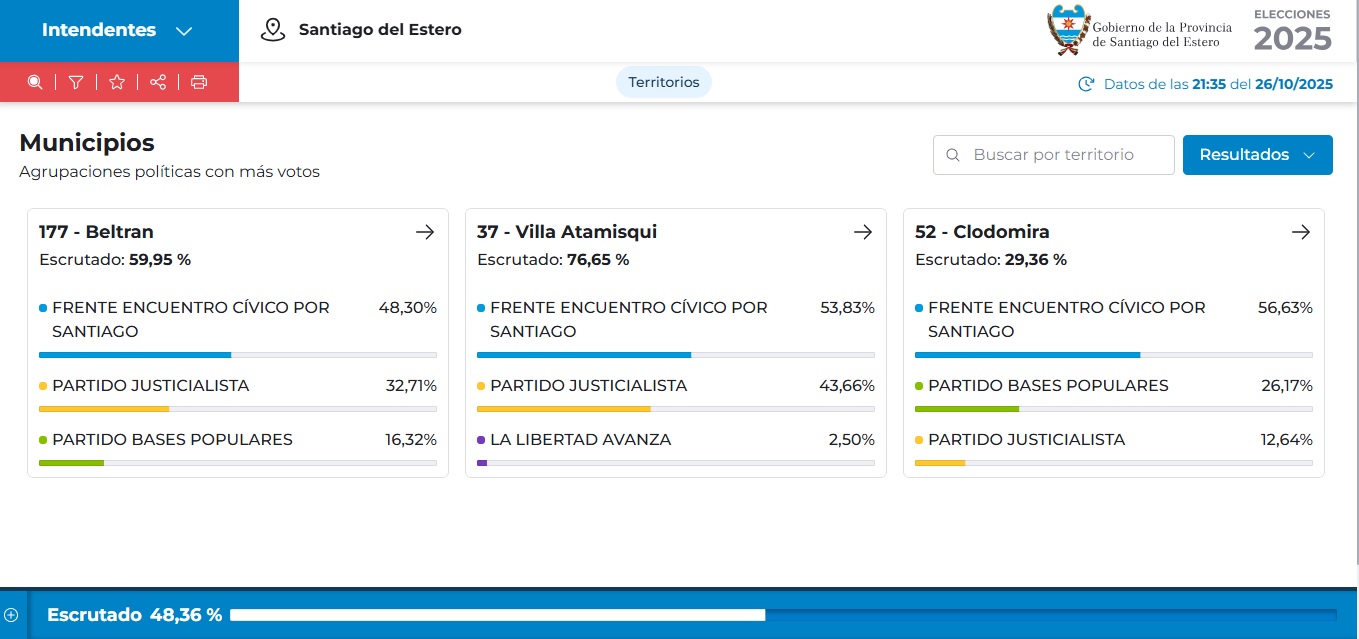1359x639 pixels.
Task: Click the favorites star icon
Action: click(x=117, y=82)
